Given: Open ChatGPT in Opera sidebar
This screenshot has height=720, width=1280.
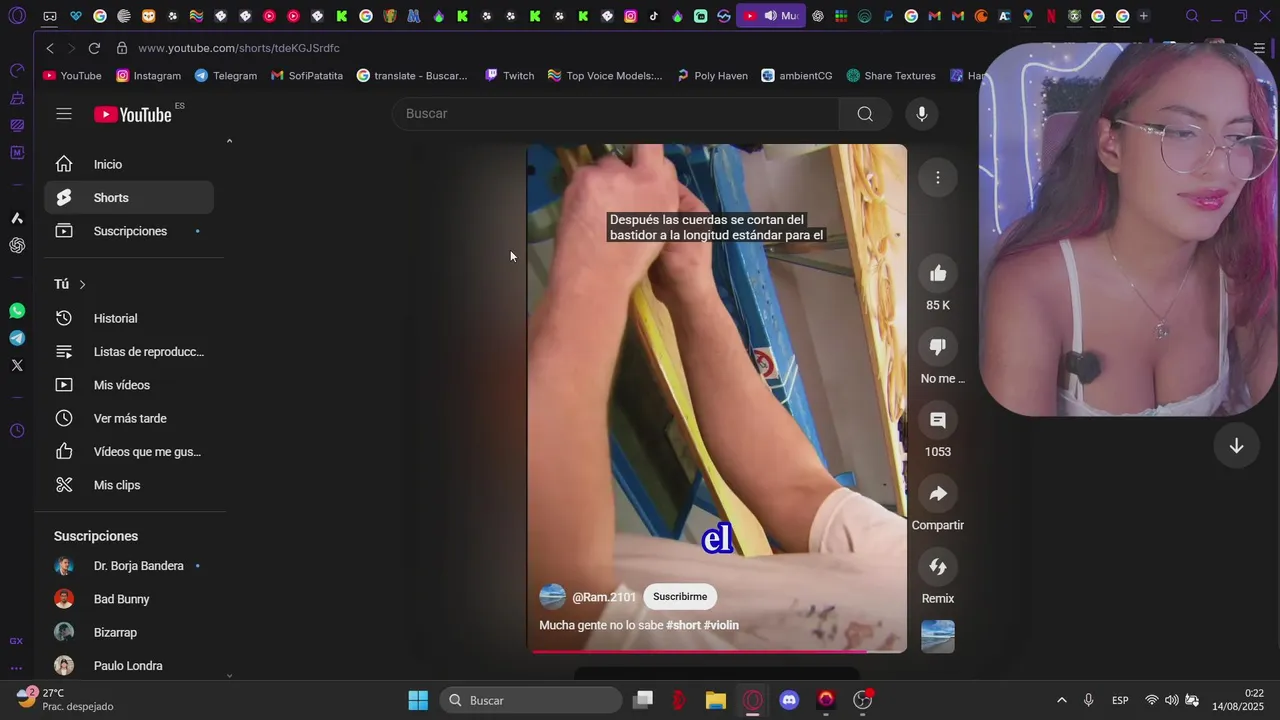Looking at the screenshot, I should 17,245.
